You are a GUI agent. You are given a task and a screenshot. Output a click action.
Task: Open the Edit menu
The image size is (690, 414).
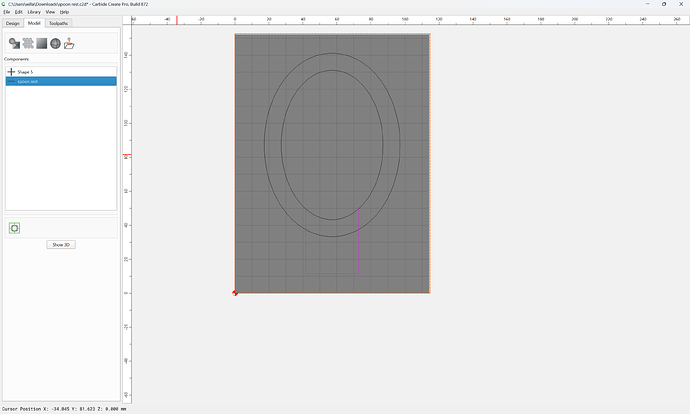tap(18, 12)
